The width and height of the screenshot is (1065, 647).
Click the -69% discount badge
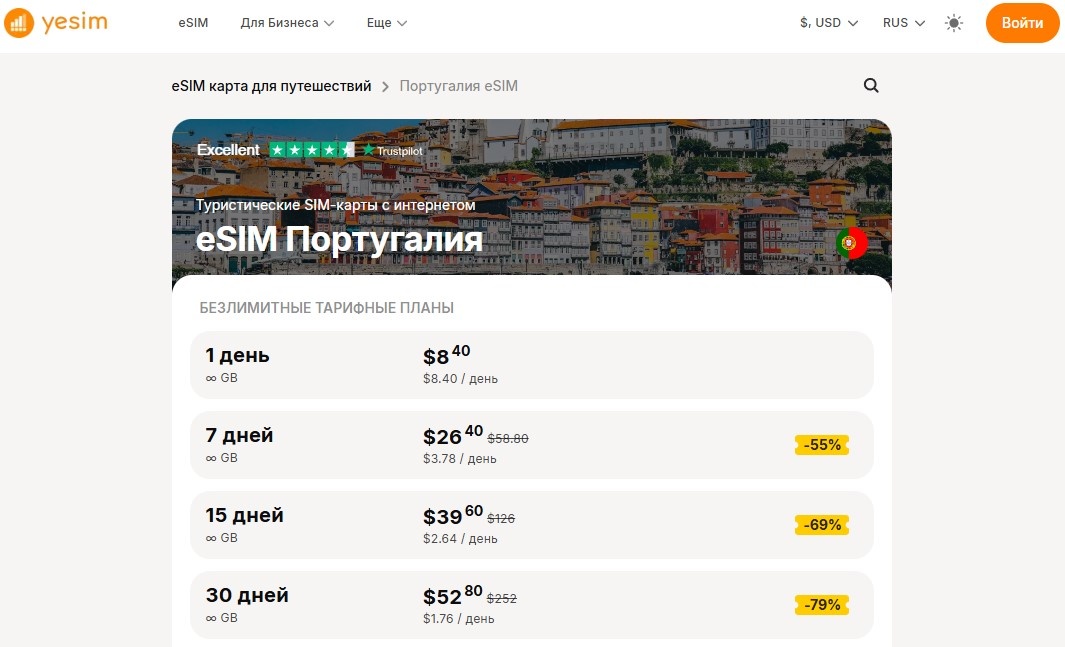coord(821,524)
